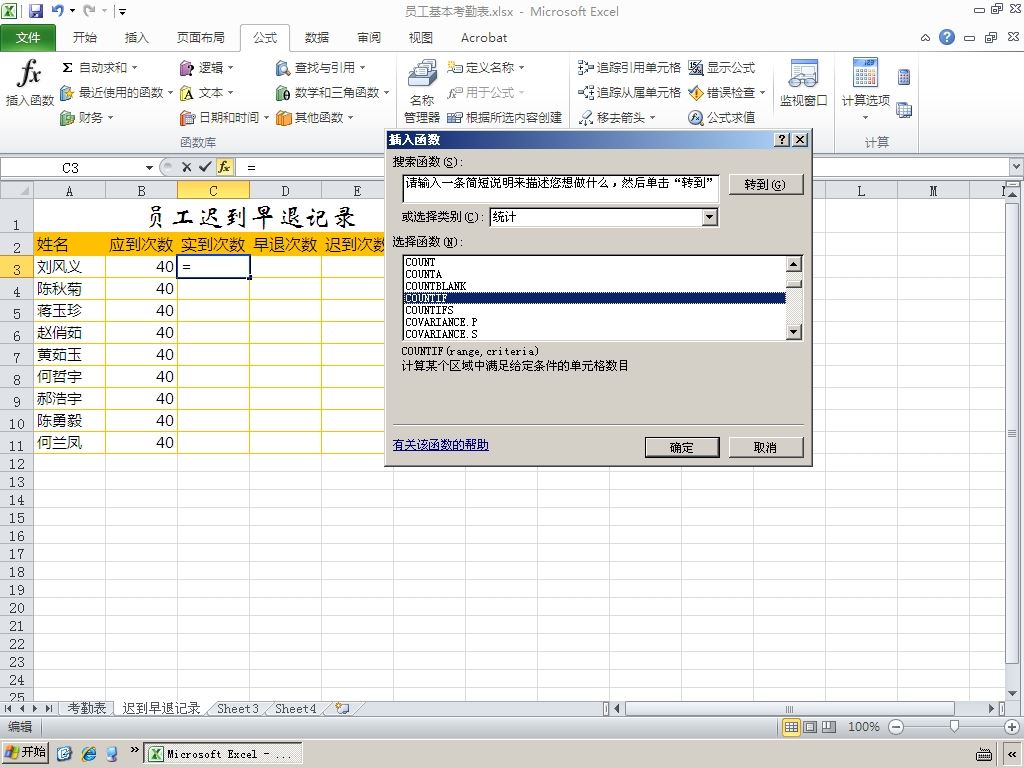The image size is (1024, 768).
Task: Switch to Page Layout (页面布局) tab
Action: (x=200, y=38)
